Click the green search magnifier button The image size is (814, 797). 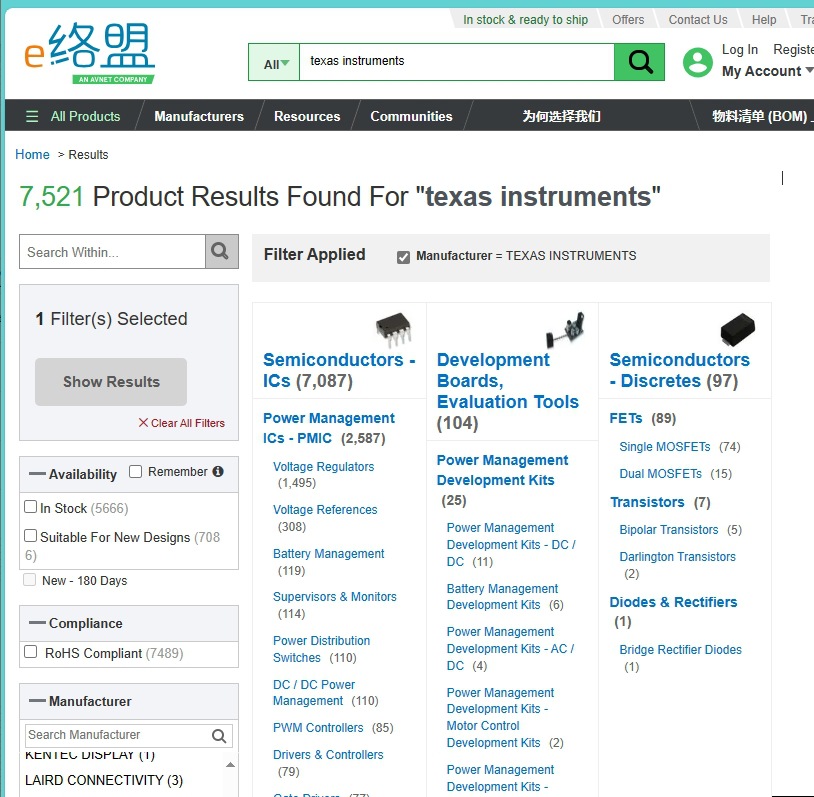point(640,62)
